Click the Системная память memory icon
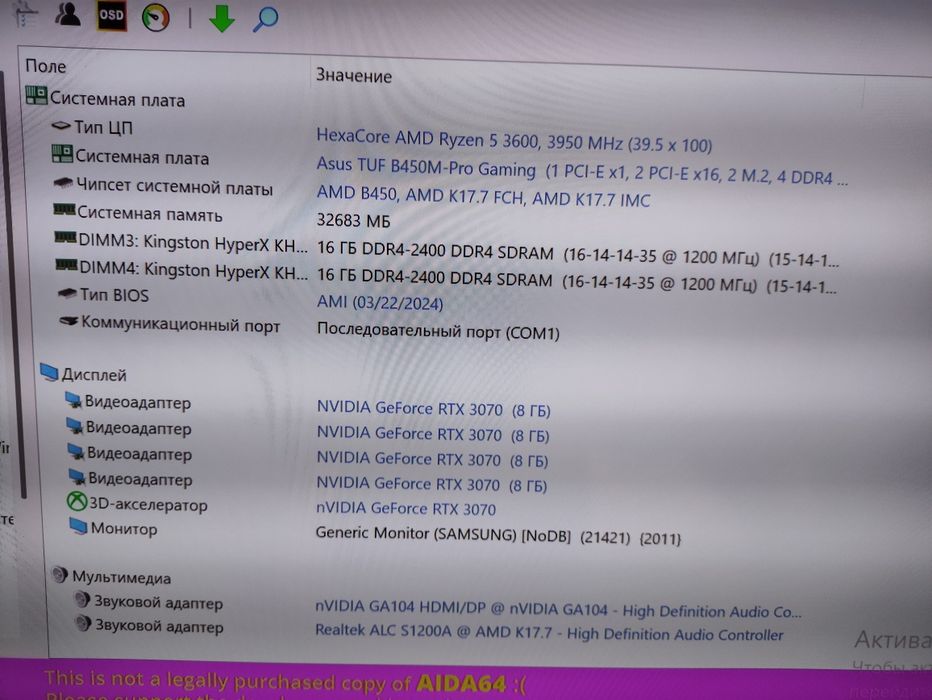The height and width of the screenshot is (700, 932). point(64,210)
